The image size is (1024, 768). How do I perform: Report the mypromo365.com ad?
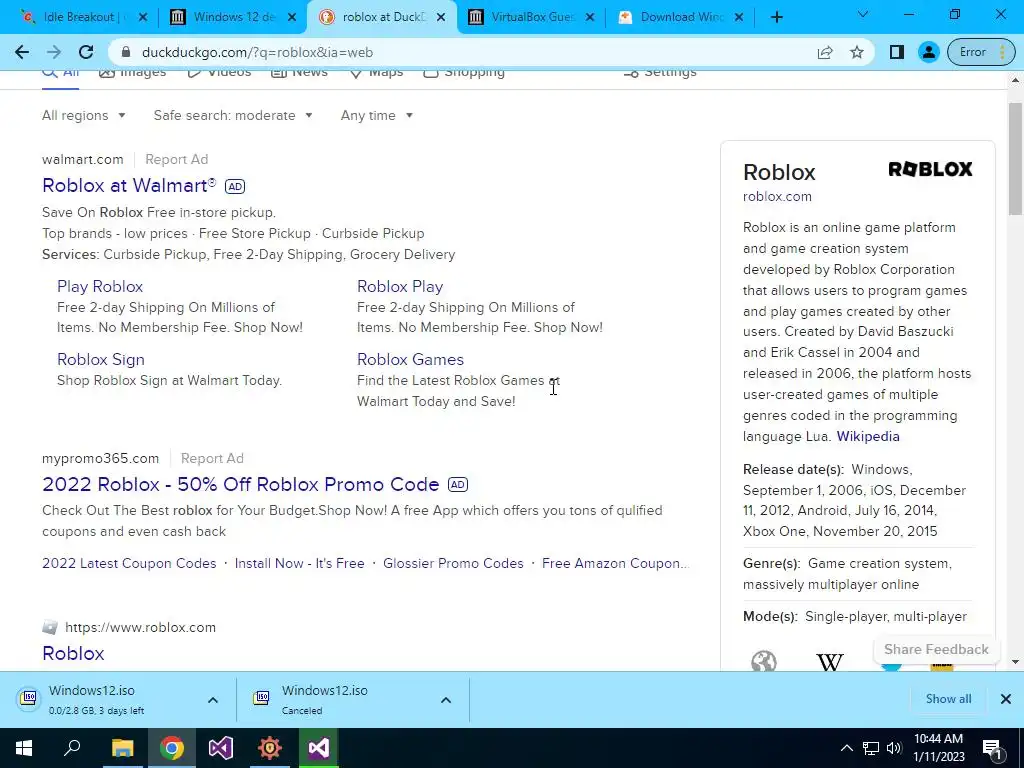212,458
